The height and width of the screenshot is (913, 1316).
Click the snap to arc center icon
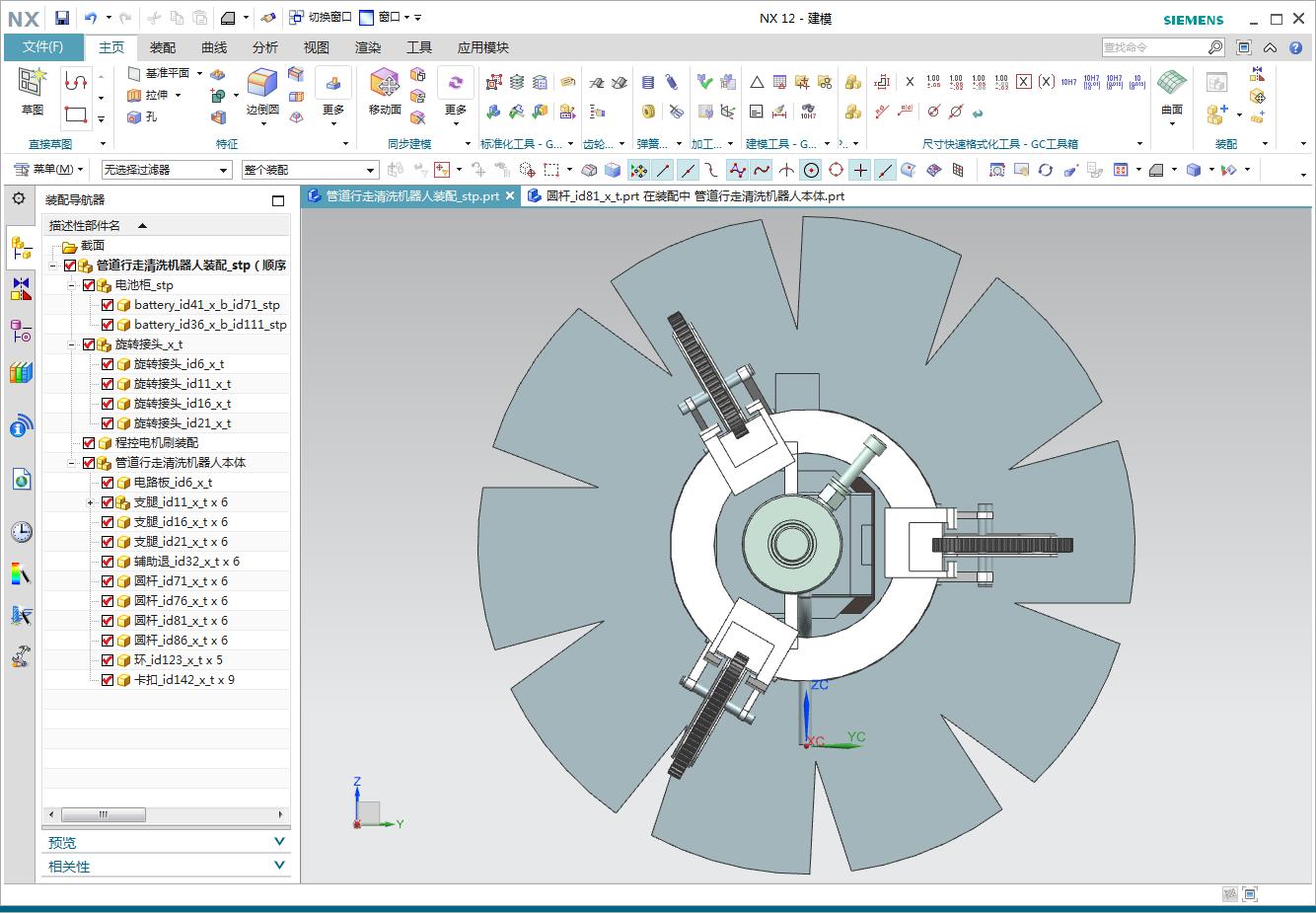[x=811, y=170]
